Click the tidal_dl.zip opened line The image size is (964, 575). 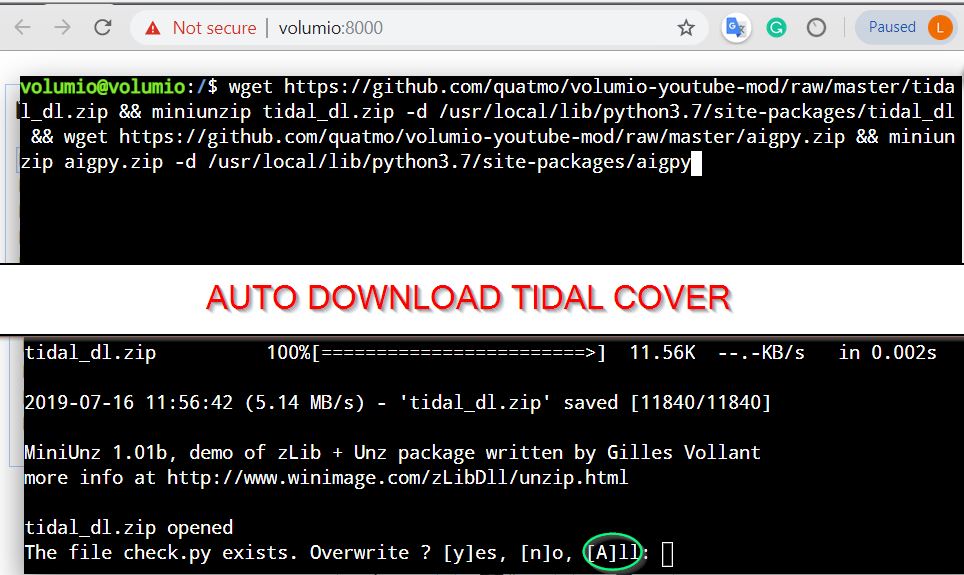click(x=128, y=528)
